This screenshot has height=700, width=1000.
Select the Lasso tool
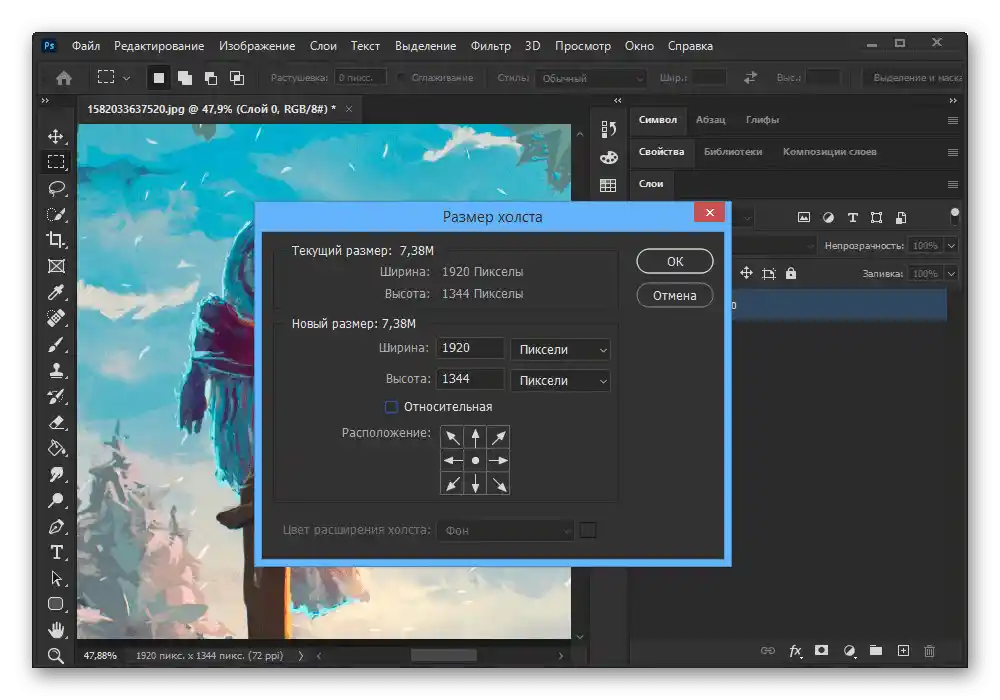[x=56, y=188]
